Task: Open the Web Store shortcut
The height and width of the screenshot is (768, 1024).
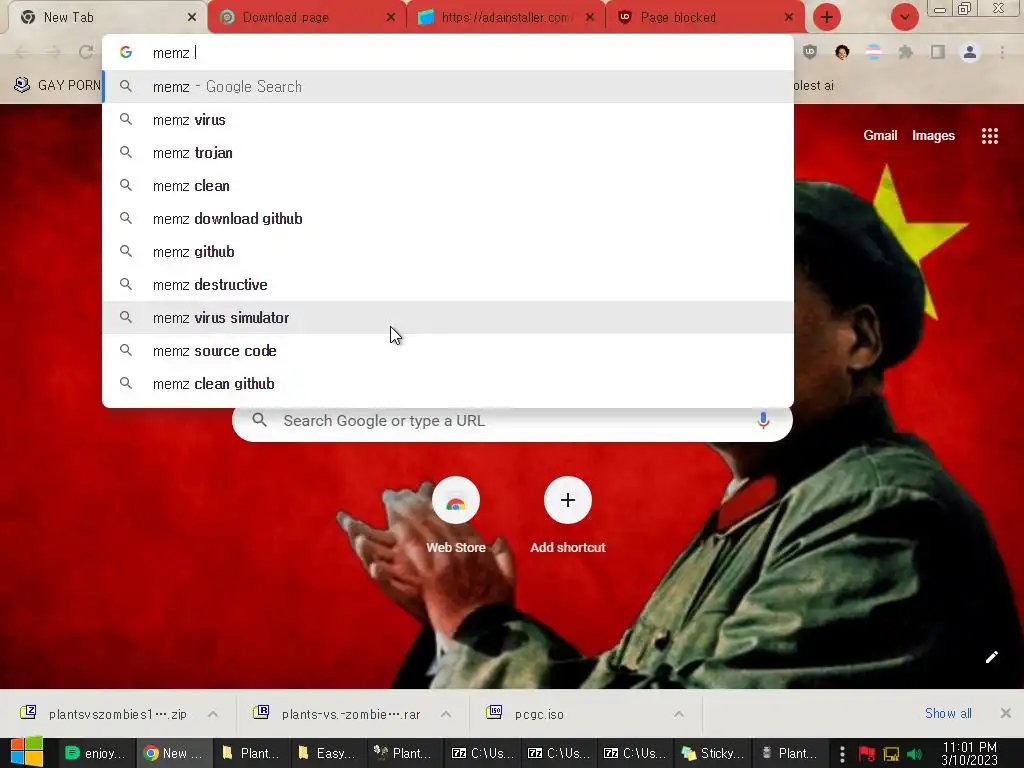Action: pyautogui.click(x=456, y=516)
